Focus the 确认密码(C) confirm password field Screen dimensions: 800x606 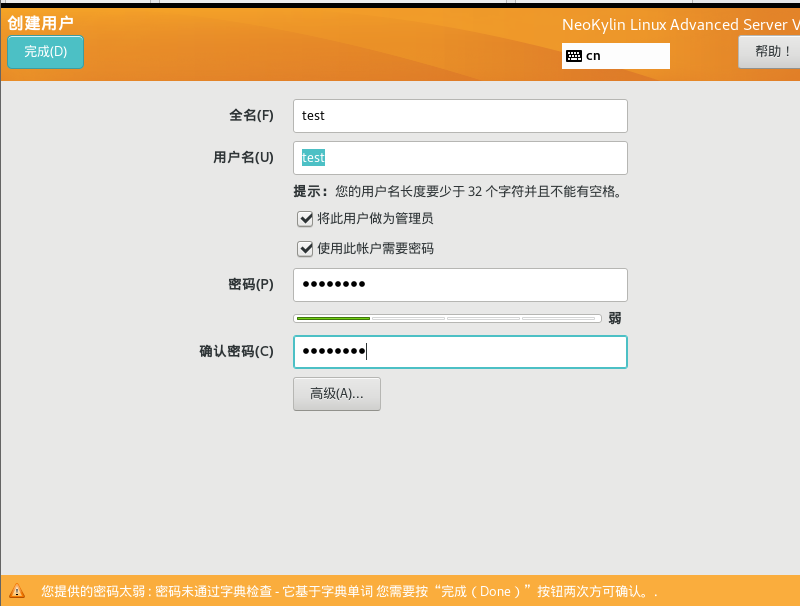pos(460,352)
